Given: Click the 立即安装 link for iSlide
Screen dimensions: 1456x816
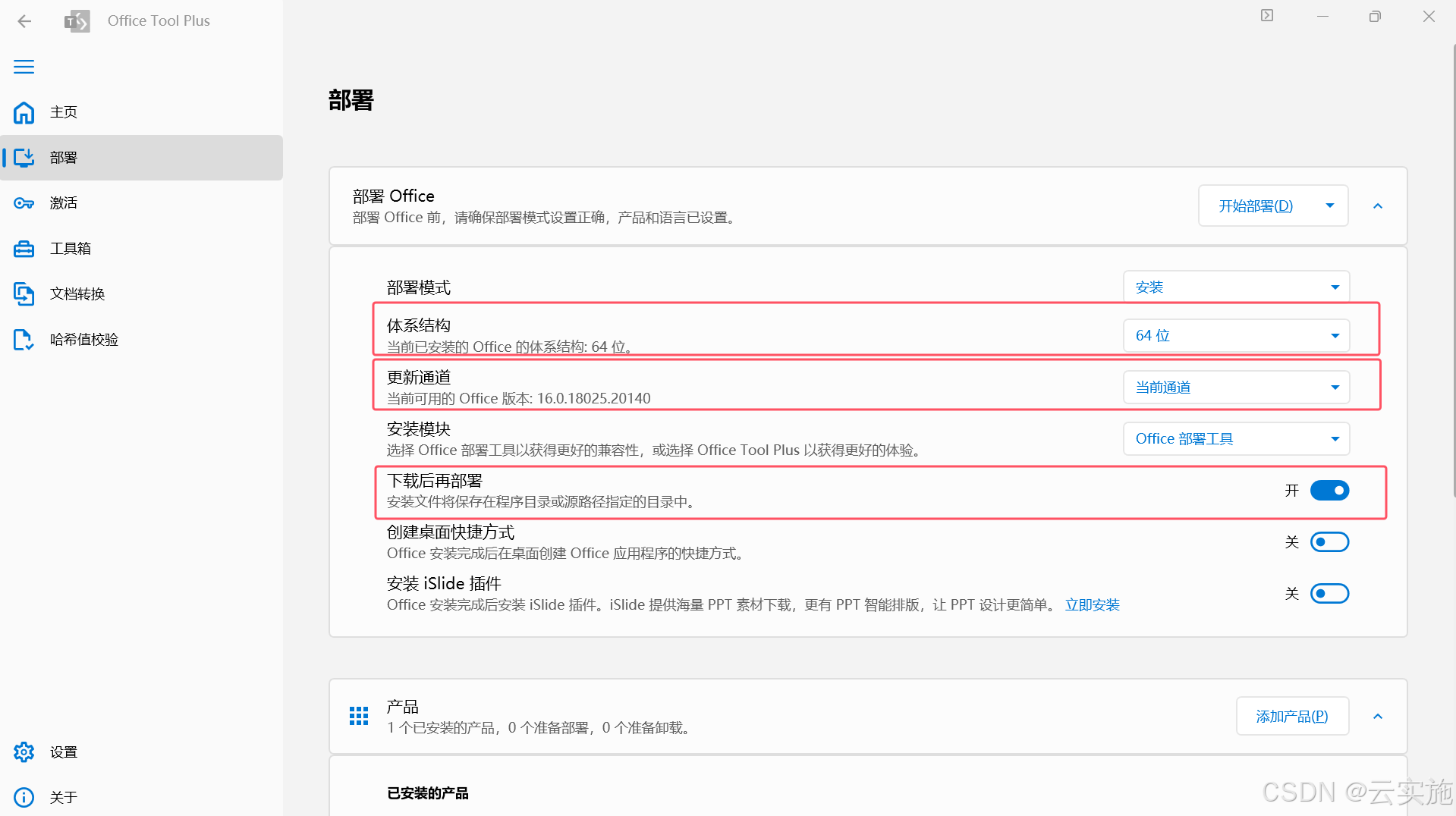Looking at the screenshot, I should [x=1092, y=605].
